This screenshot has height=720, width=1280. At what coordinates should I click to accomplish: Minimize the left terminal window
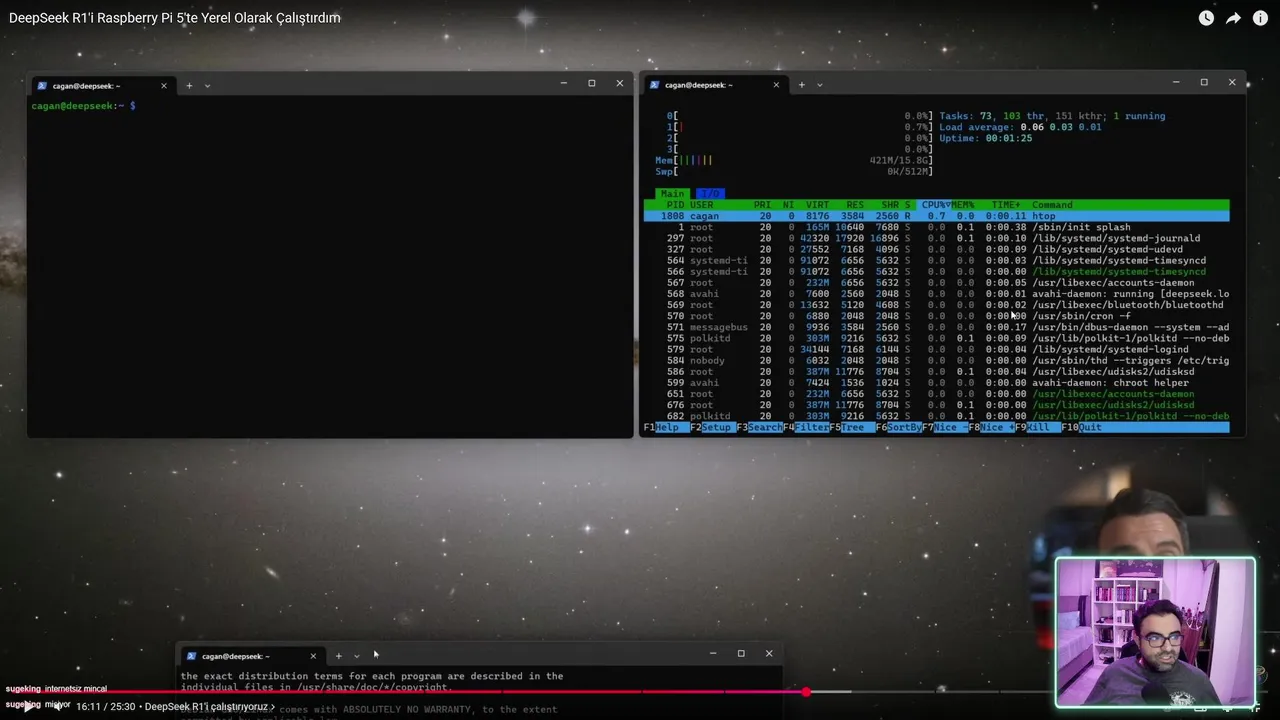coord(563,83)
